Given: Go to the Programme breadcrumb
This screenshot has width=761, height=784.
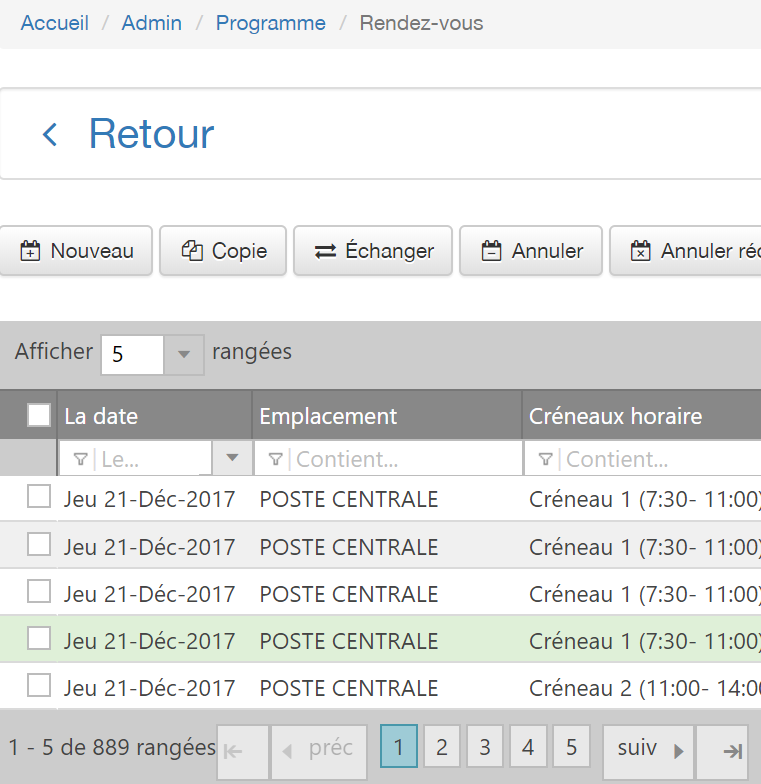Looking at the screenshot, I should tap(270, 23).
